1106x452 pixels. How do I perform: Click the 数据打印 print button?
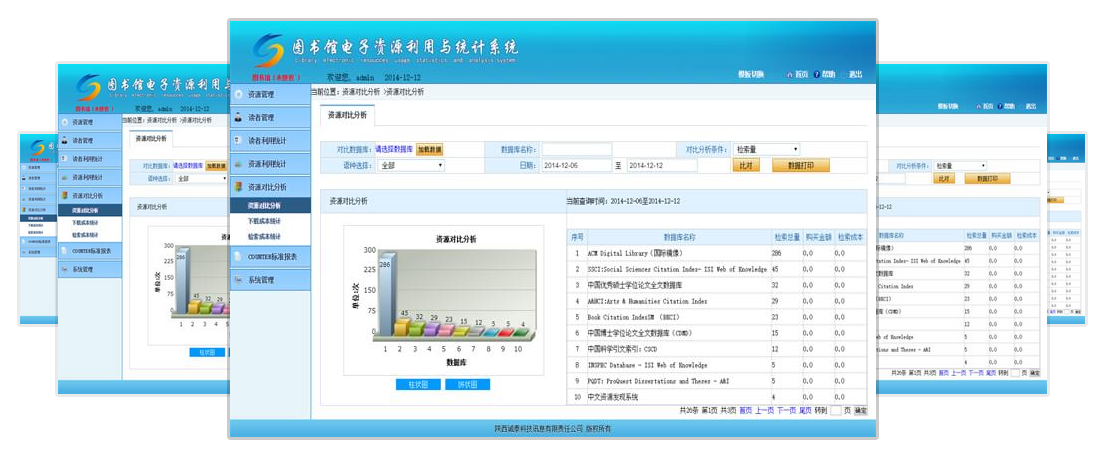pos(800,165)
